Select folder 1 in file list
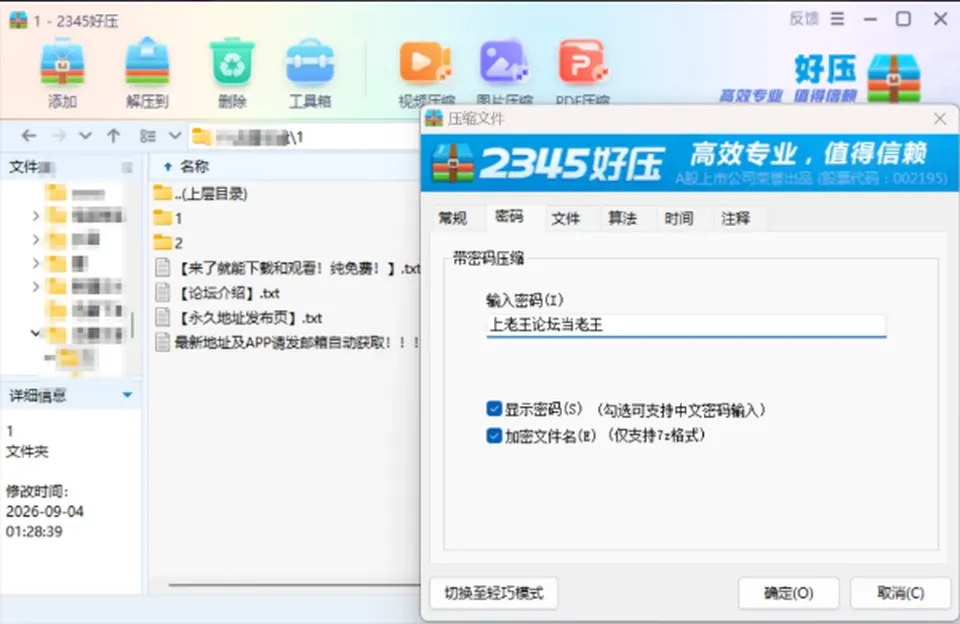 coord(168,218)
